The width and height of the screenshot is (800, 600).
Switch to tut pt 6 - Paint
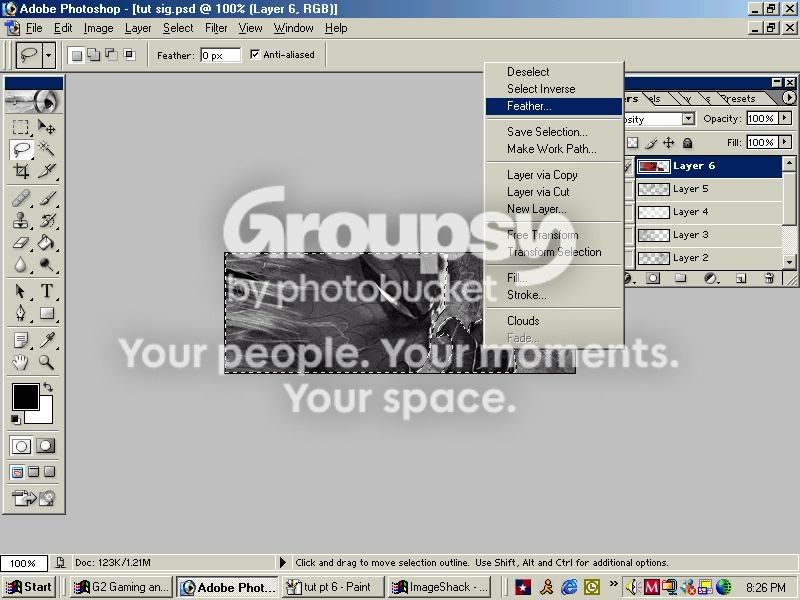[x=332, y=587]
